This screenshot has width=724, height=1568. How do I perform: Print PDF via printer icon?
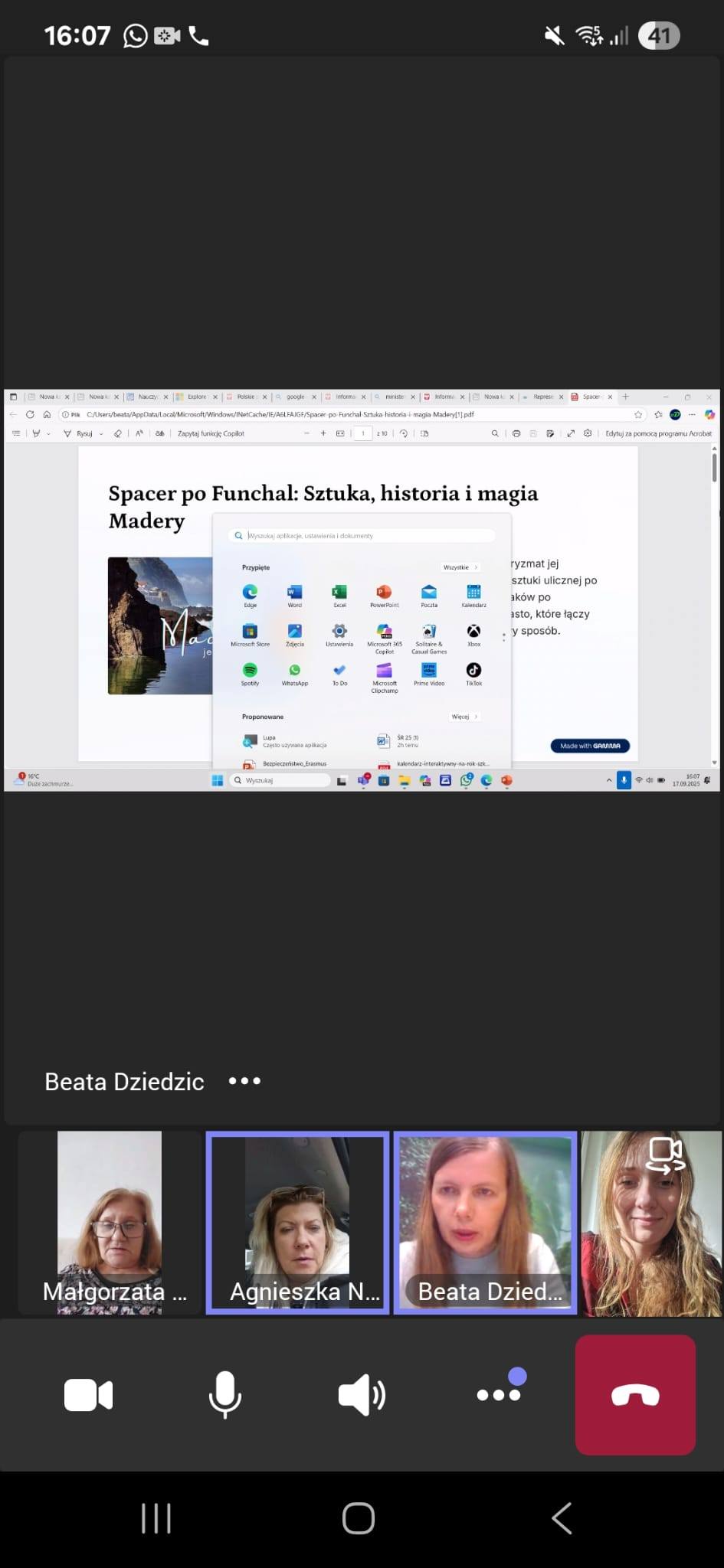516,433
